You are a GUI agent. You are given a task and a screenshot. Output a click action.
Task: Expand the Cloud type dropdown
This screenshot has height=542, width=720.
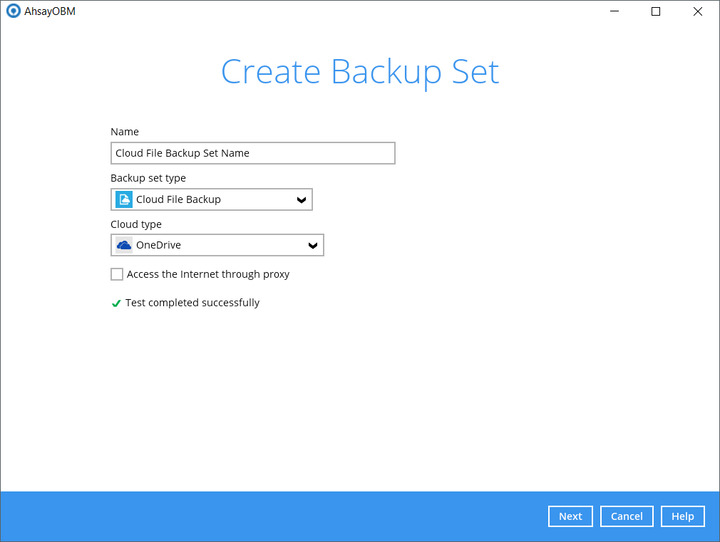(217, 245)
